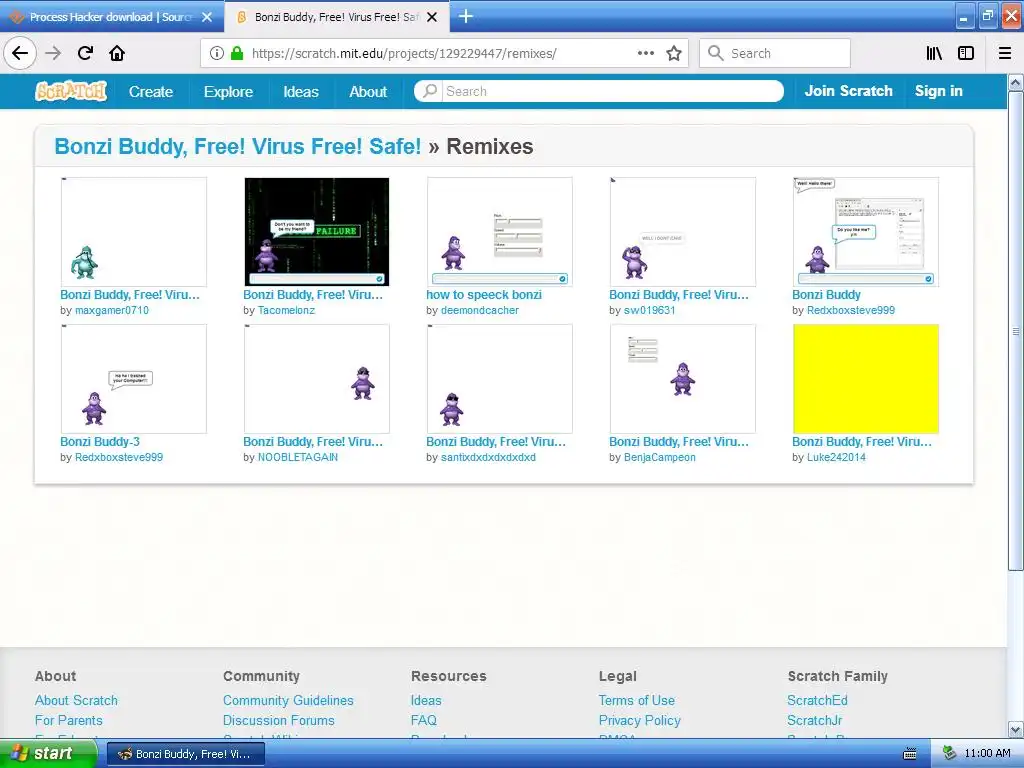Screen dimensions: 1024x768
Task: Click the on-screen keyboard tray icon
Action: tap(909, 754)
